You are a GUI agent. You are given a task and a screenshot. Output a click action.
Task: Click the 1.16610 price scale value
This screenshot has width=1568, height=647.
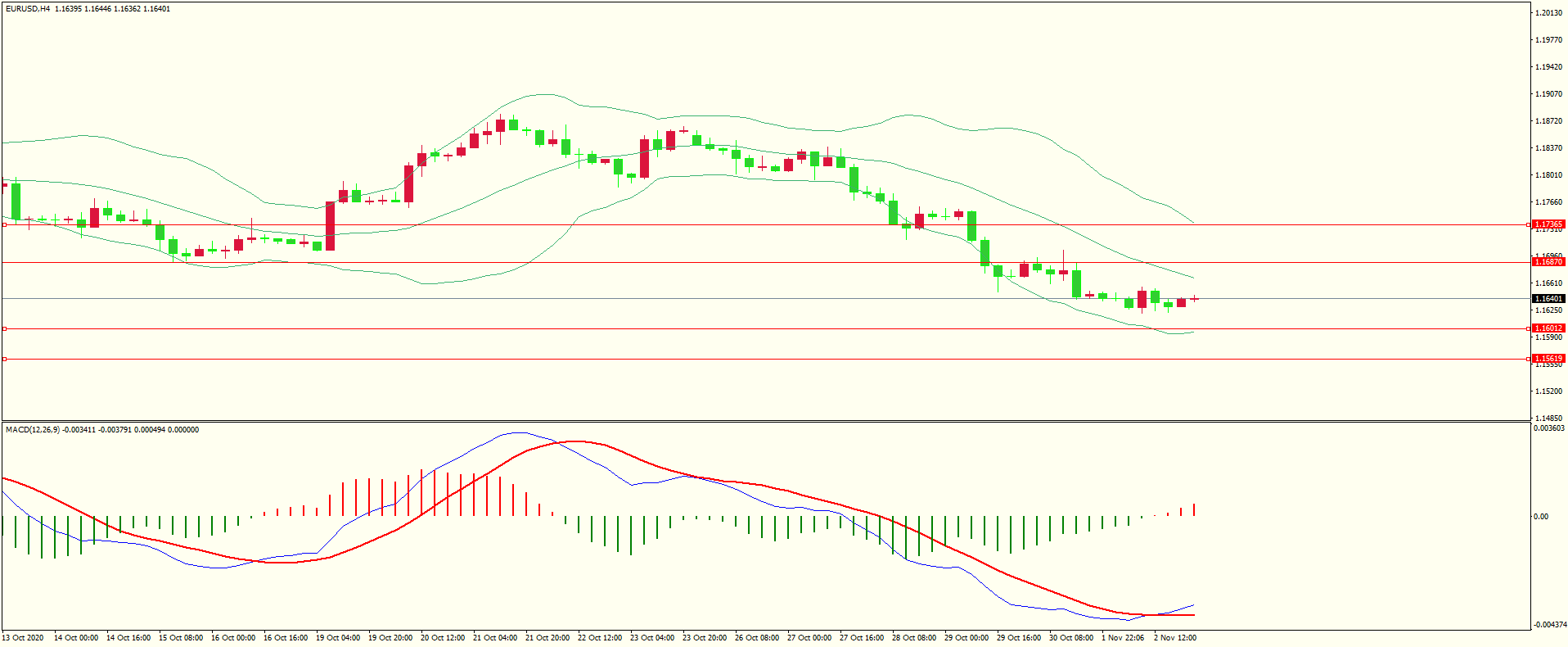pos(1549,283)
